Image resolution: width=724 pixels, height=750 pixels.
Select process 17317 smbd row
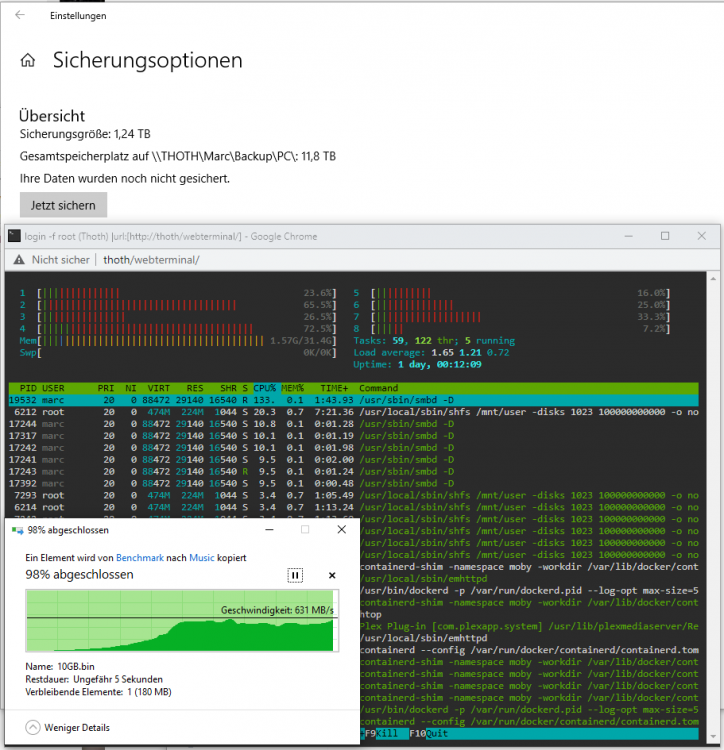coord(353,436)
